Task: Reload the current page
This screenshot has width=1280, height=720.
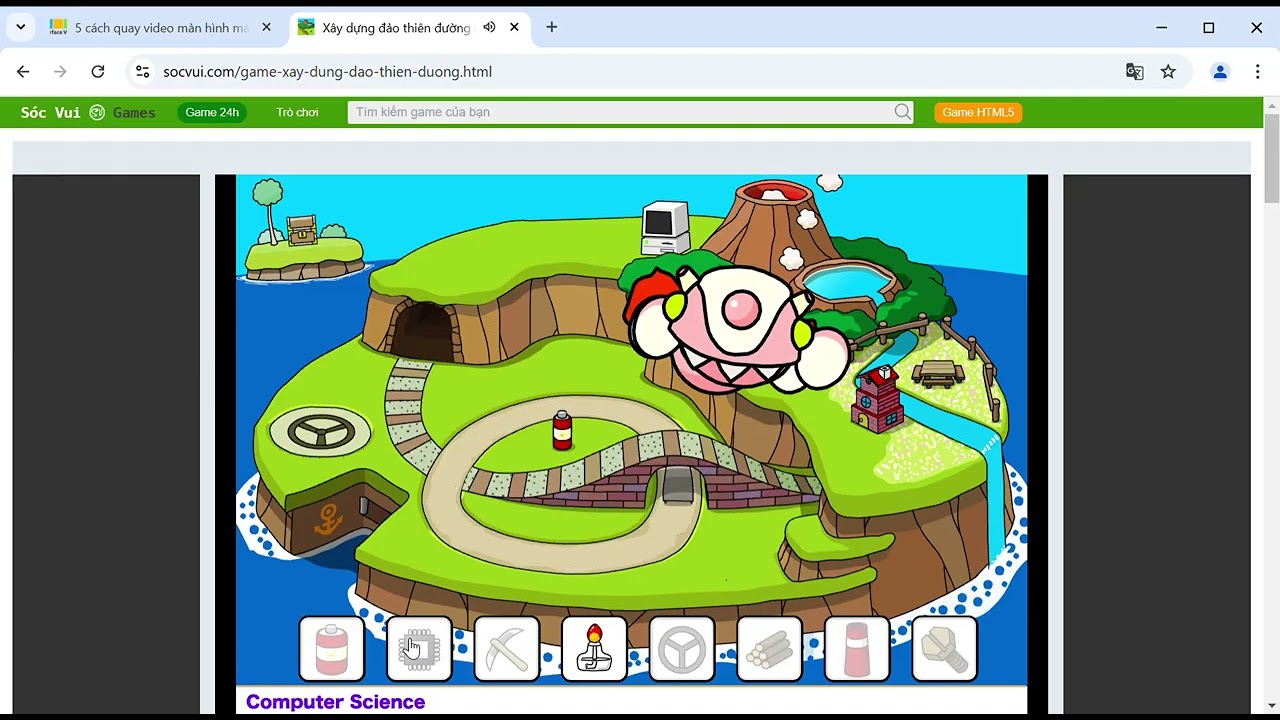Action: tap(98, 72)
